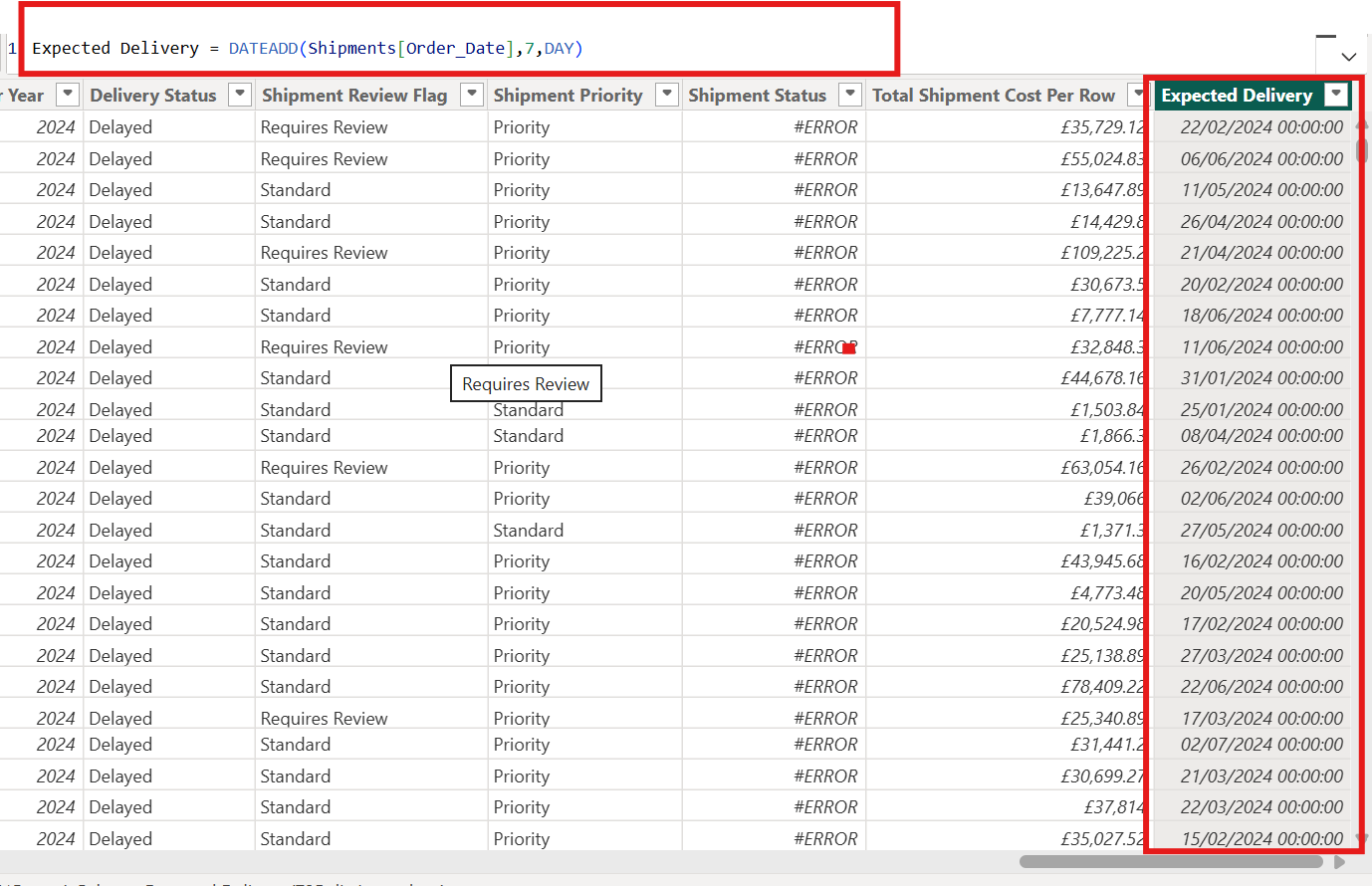
Task: Click the cost cell £20,524.98
Action: click(x=1102, y=623)
